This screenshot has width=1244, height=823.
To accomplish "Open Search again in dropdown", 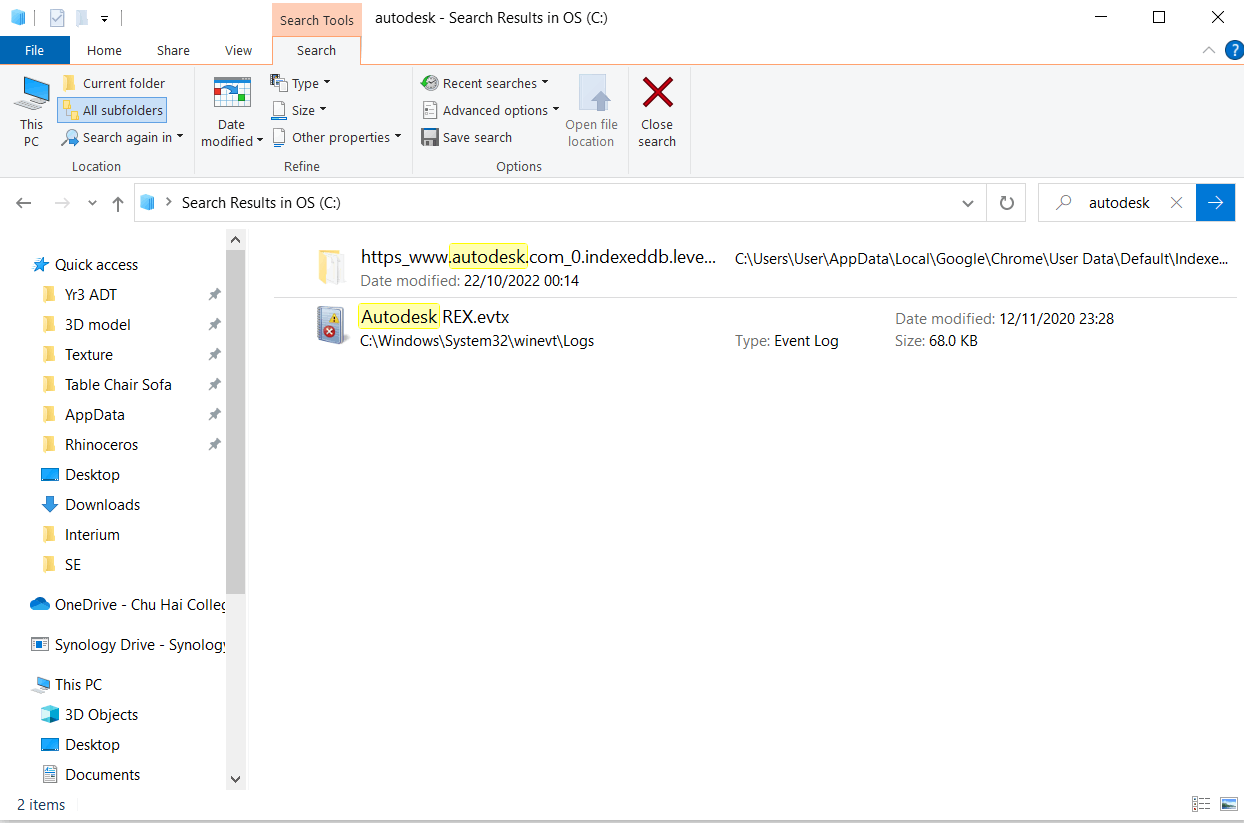I will tap(122, 137).
